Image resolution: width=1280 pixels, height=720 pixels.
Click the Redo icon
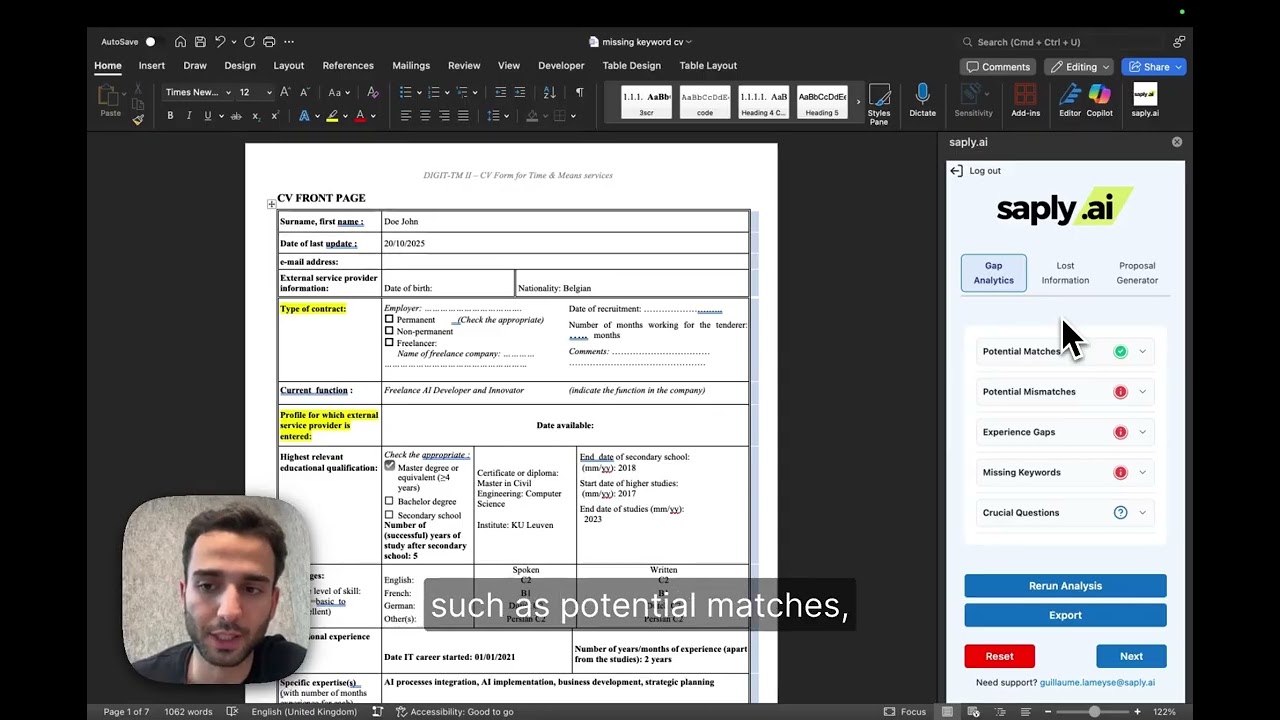coord(249,42)
